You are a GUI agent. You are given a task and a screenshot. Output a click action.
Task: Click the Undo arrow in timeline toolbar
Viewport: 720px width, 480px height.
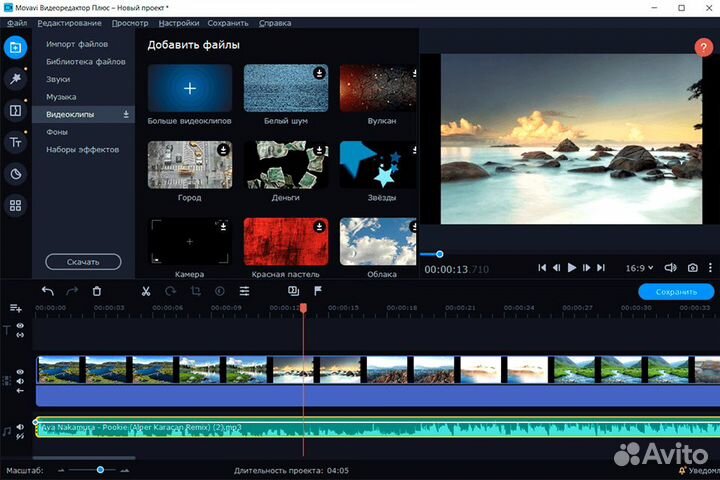tap(48, 291)
